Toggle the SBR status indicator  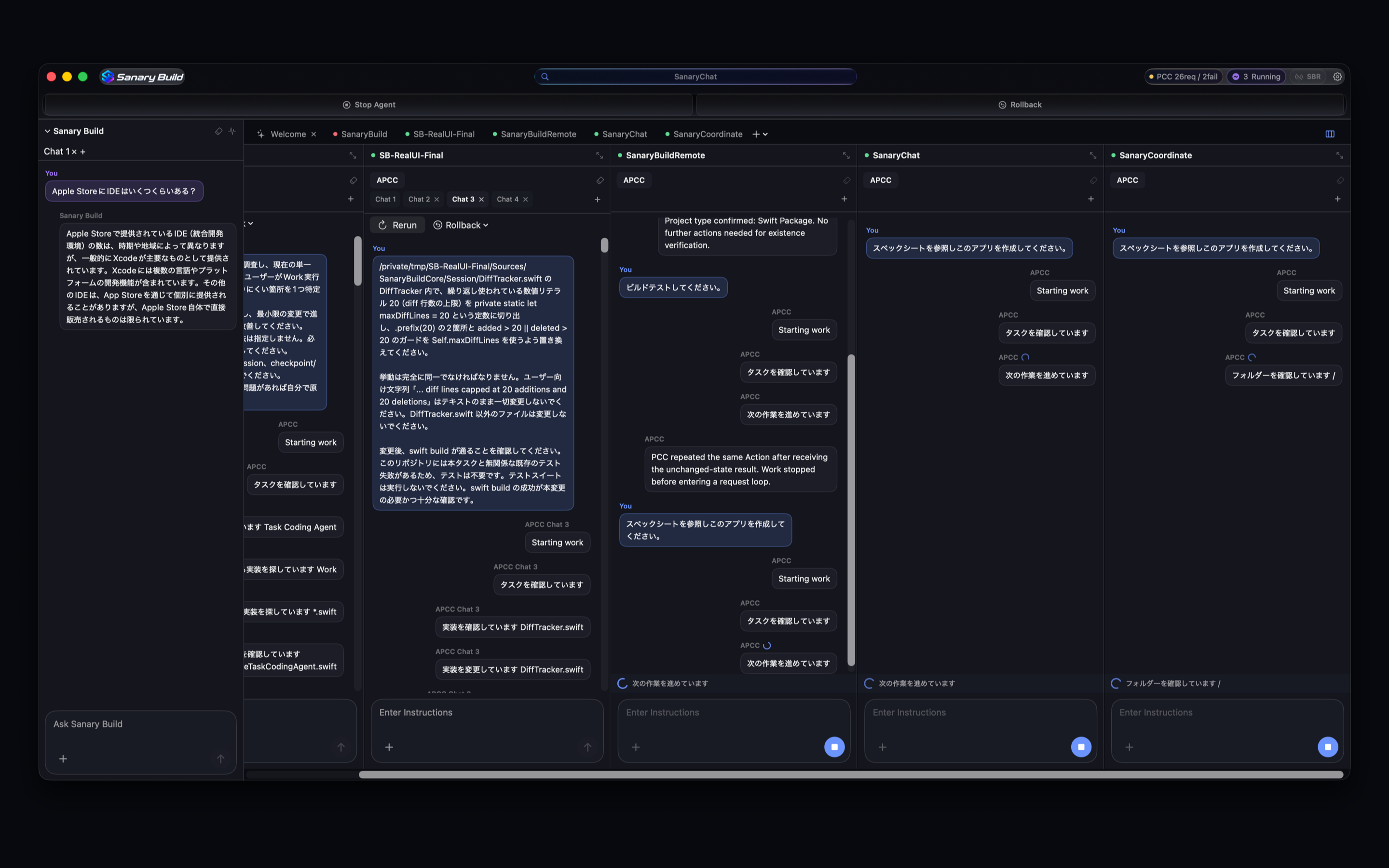click(1308, 76)
